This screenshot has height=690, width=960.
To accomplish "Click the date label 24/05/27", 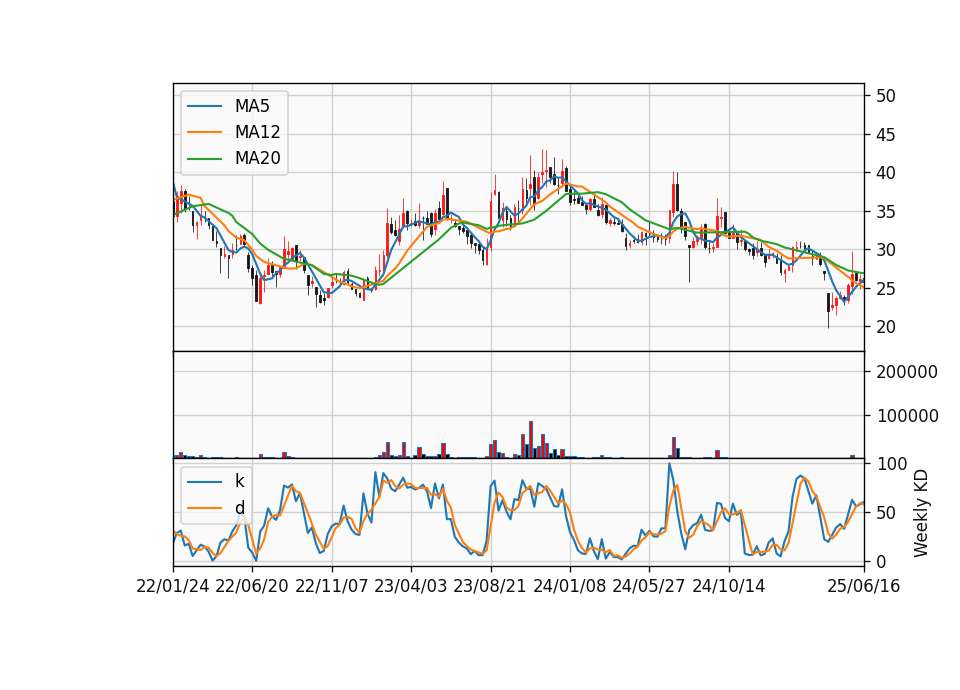I will coord(649,586).
